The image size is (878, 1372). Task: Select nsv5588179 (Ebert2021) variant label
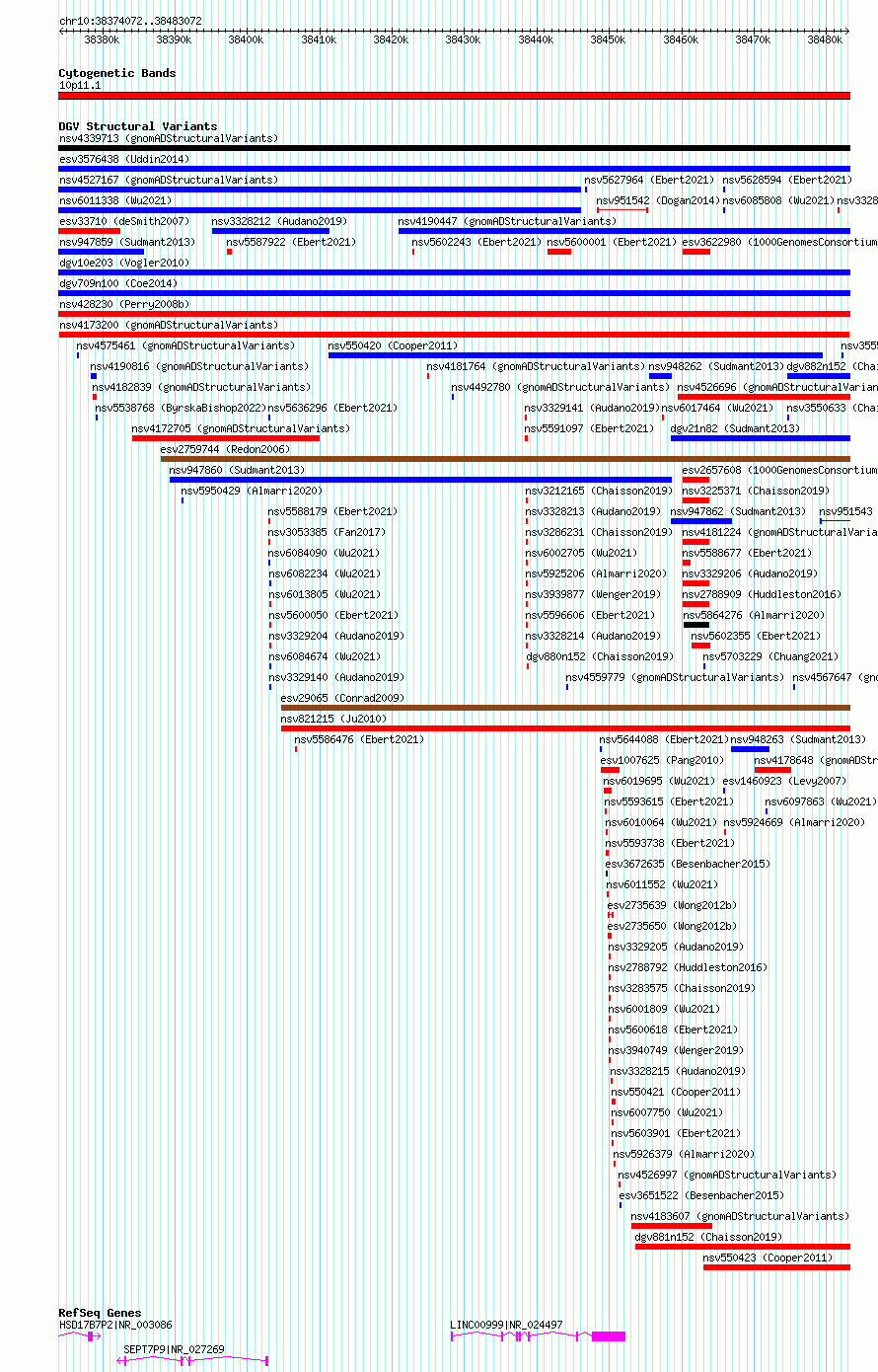332,511
